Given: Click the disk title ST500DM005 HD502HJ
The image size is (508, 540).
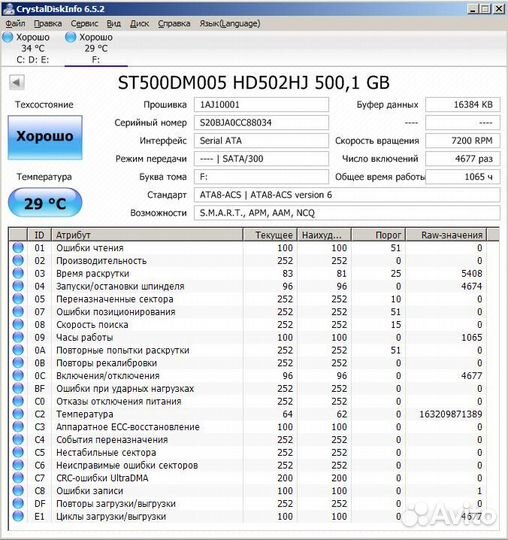Looking at the screenshot, I should 212,83.
